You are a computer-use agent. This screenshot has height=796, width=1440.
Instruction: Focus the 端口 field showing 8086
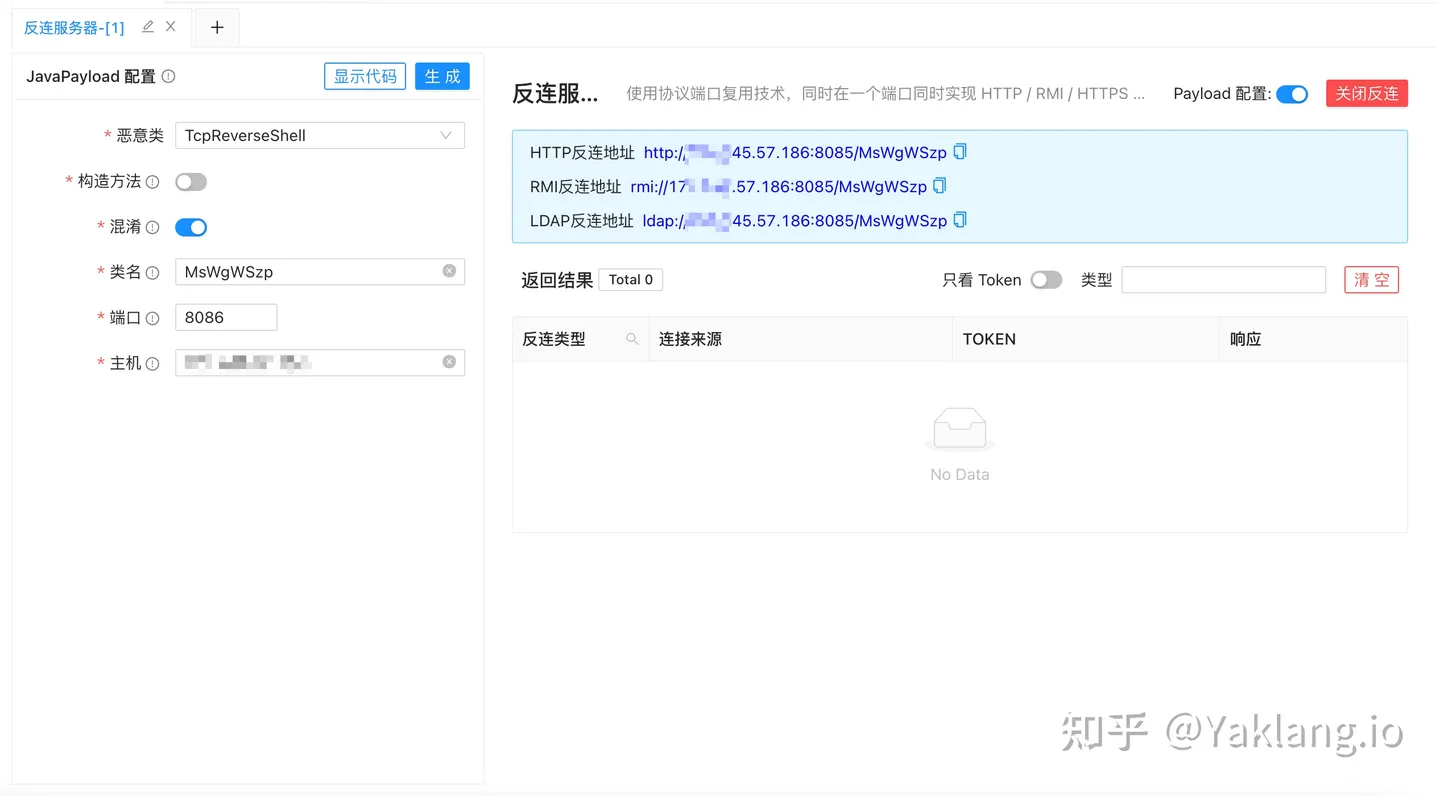(x=226, y=317)
